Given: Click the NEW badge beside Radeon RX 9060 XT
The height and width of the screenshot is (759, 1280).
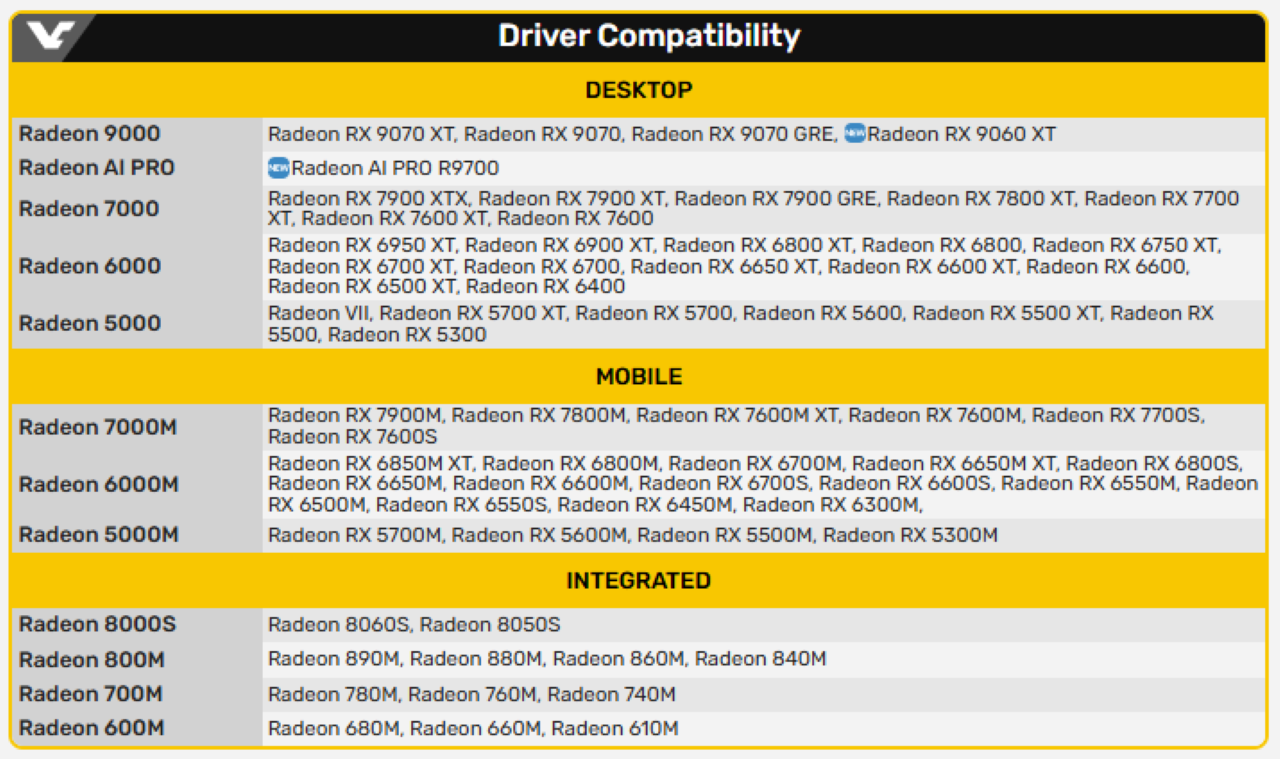Looking at the screenshot, I should tap(855, 133).
